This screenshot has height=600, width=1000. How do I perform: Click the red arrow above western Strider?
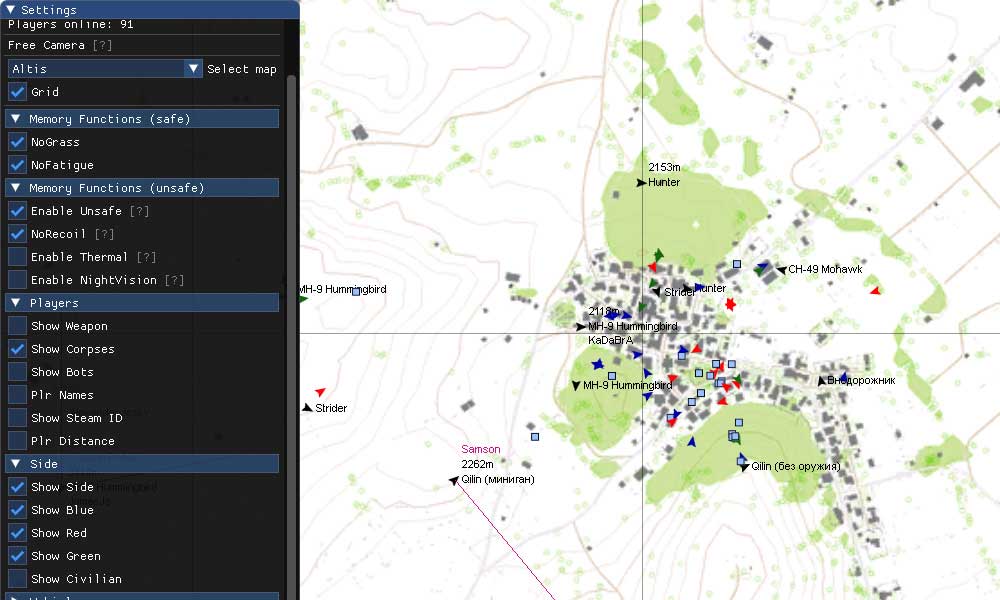(320, 391)
